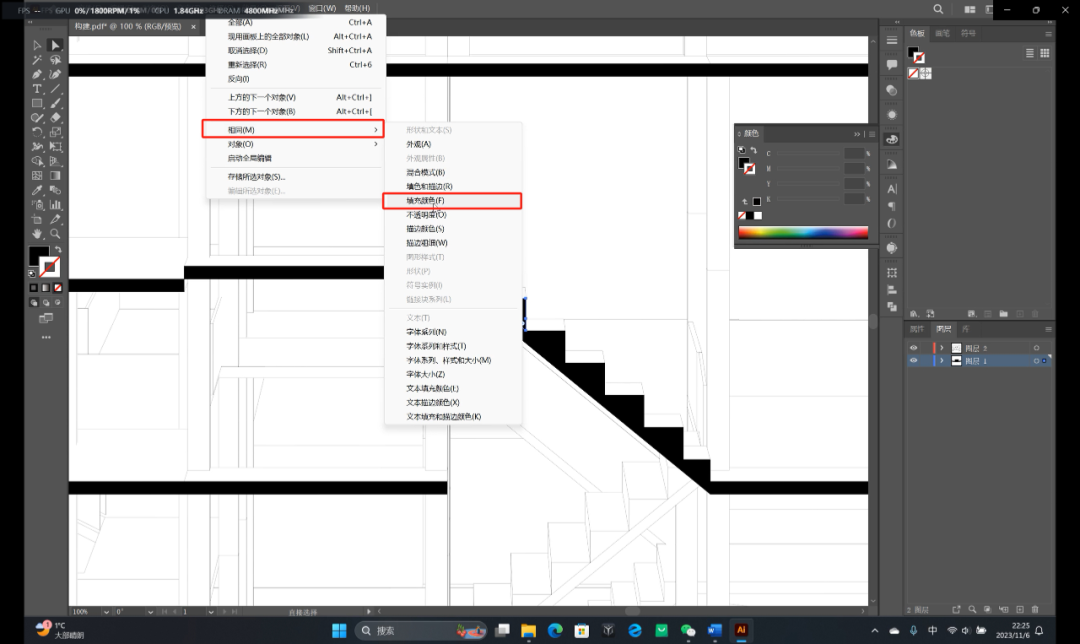
Task: Select the Scale tool
Action: pyautogui.click(x=55, y=132)
